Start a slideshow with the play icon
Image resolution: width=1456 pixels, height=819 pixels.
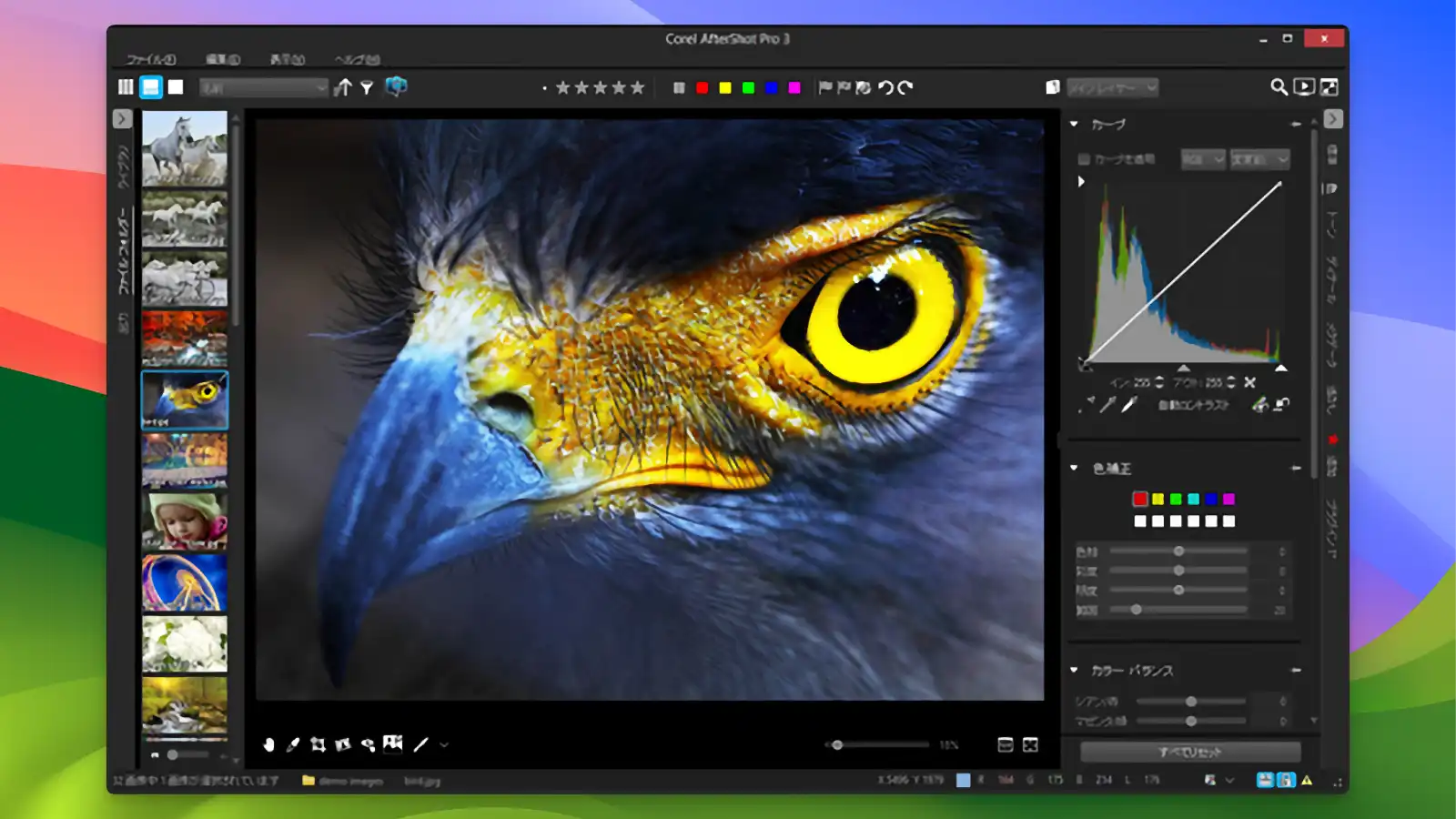click(x=1303, y=87)
